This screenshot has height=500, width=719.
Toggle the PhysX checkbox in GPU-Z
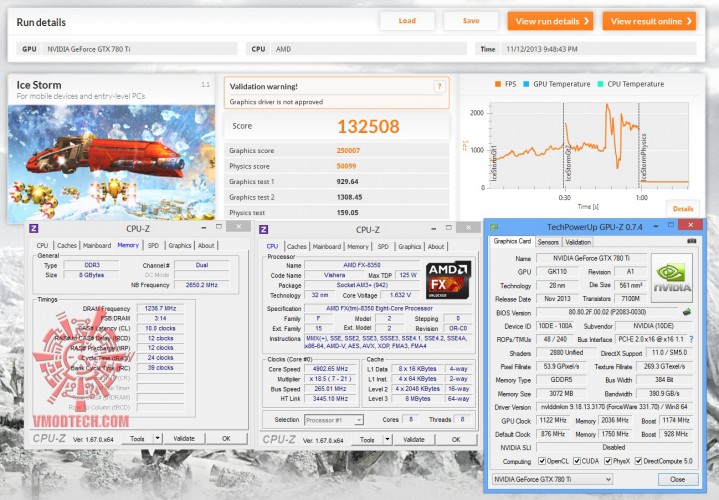(x=608, y=461)
